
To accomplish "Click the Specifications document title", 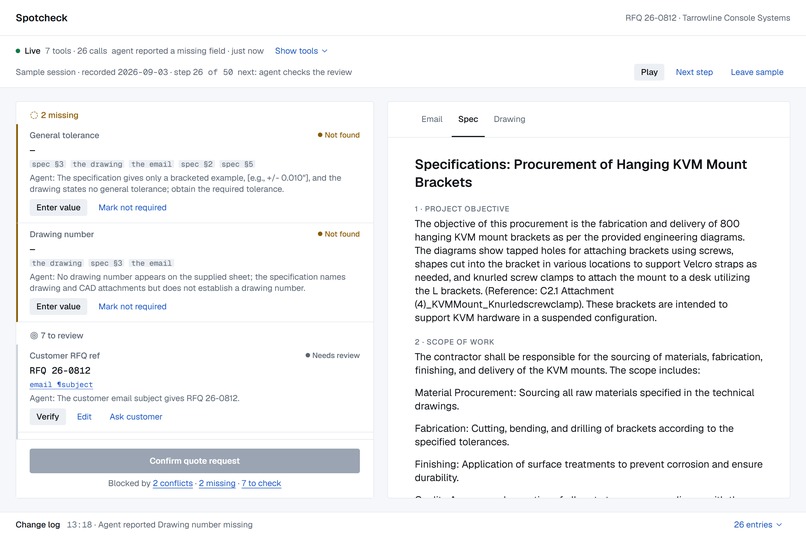I will click(x=581, y=173).
